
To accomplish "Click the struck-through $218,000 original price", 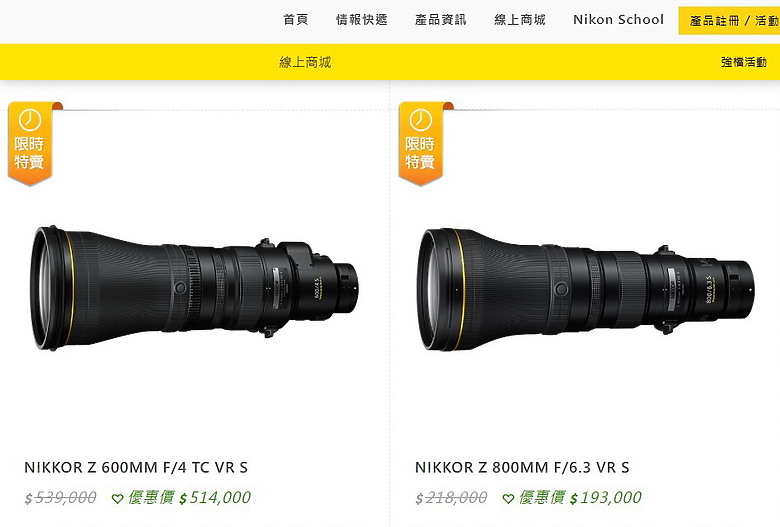I will tap(451, 498).
